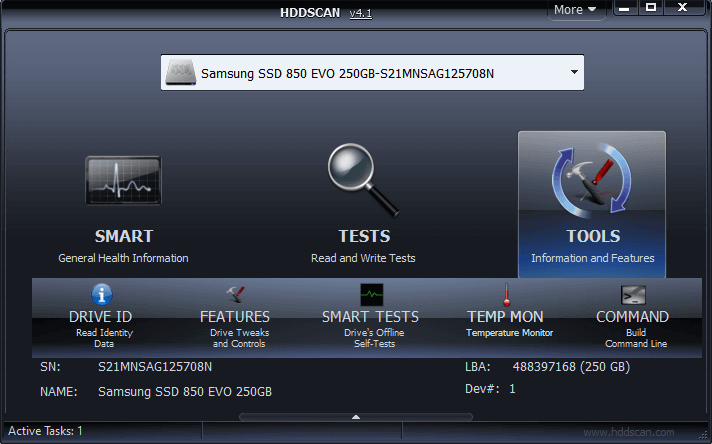
Task: Open the COMMAND terminal prompt icon
Action: pyautogui.click(x=633, y=295)
